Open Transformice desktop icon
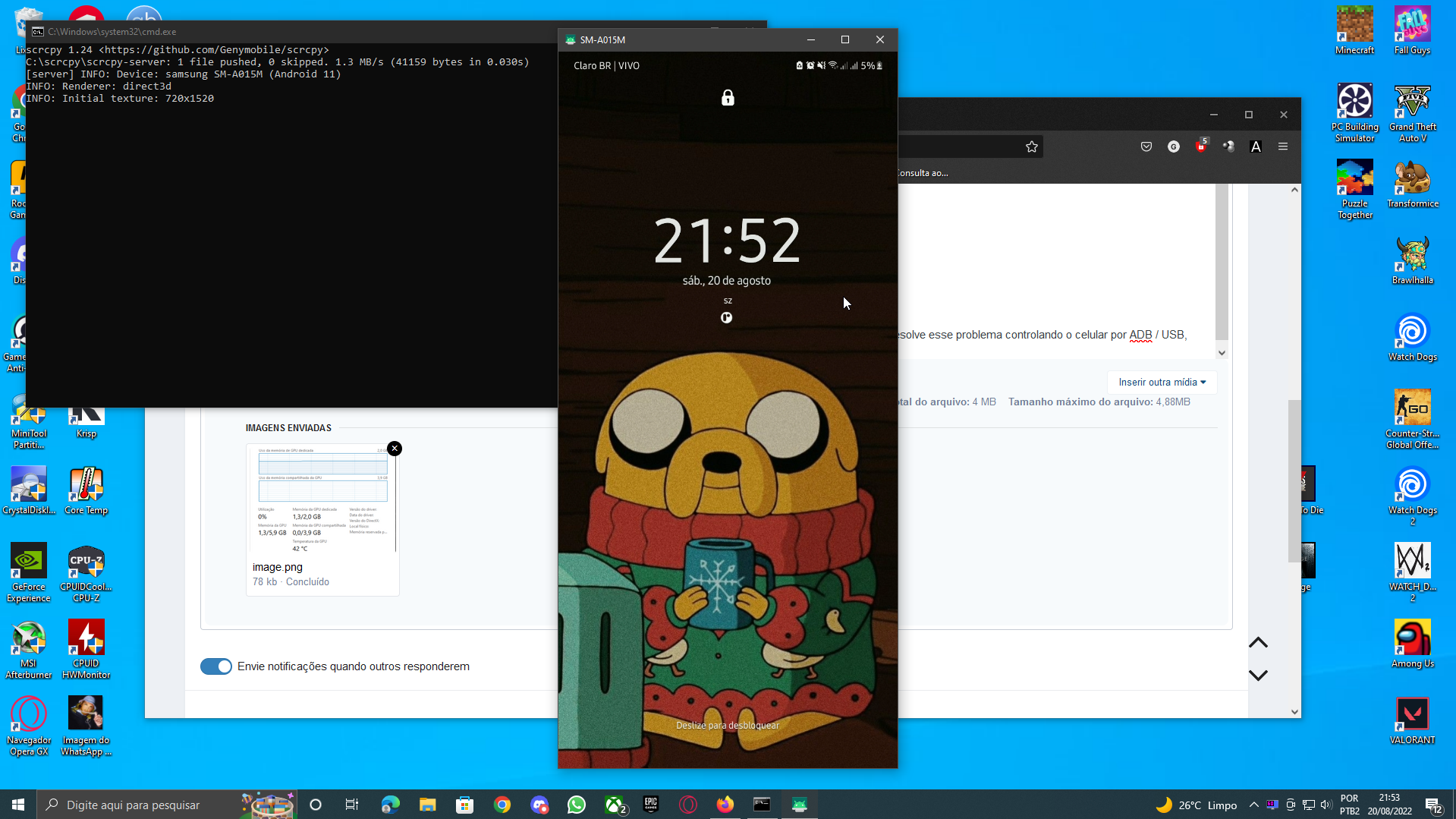 coord(1412,184)
